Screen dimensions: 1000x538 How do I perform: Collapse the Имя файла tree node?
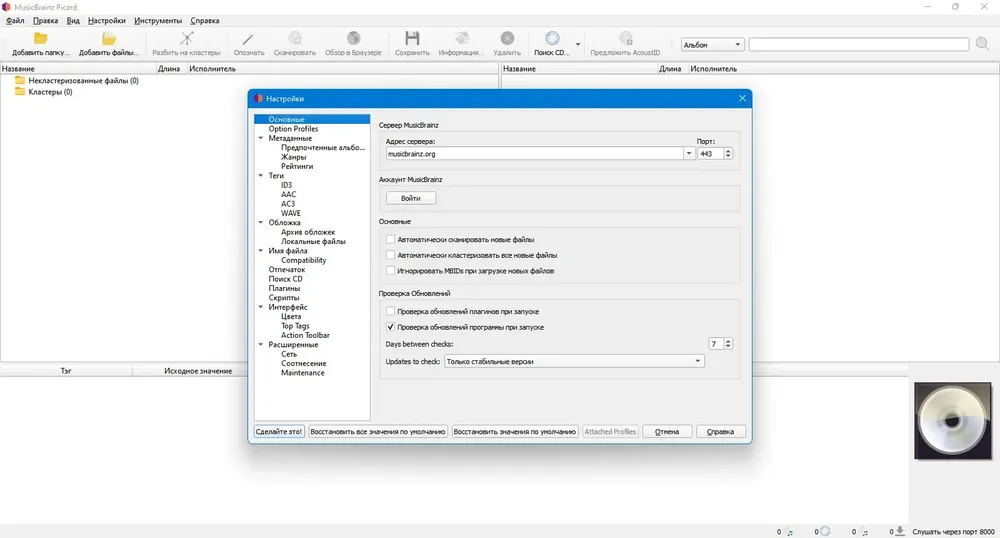tap(261, 251)
